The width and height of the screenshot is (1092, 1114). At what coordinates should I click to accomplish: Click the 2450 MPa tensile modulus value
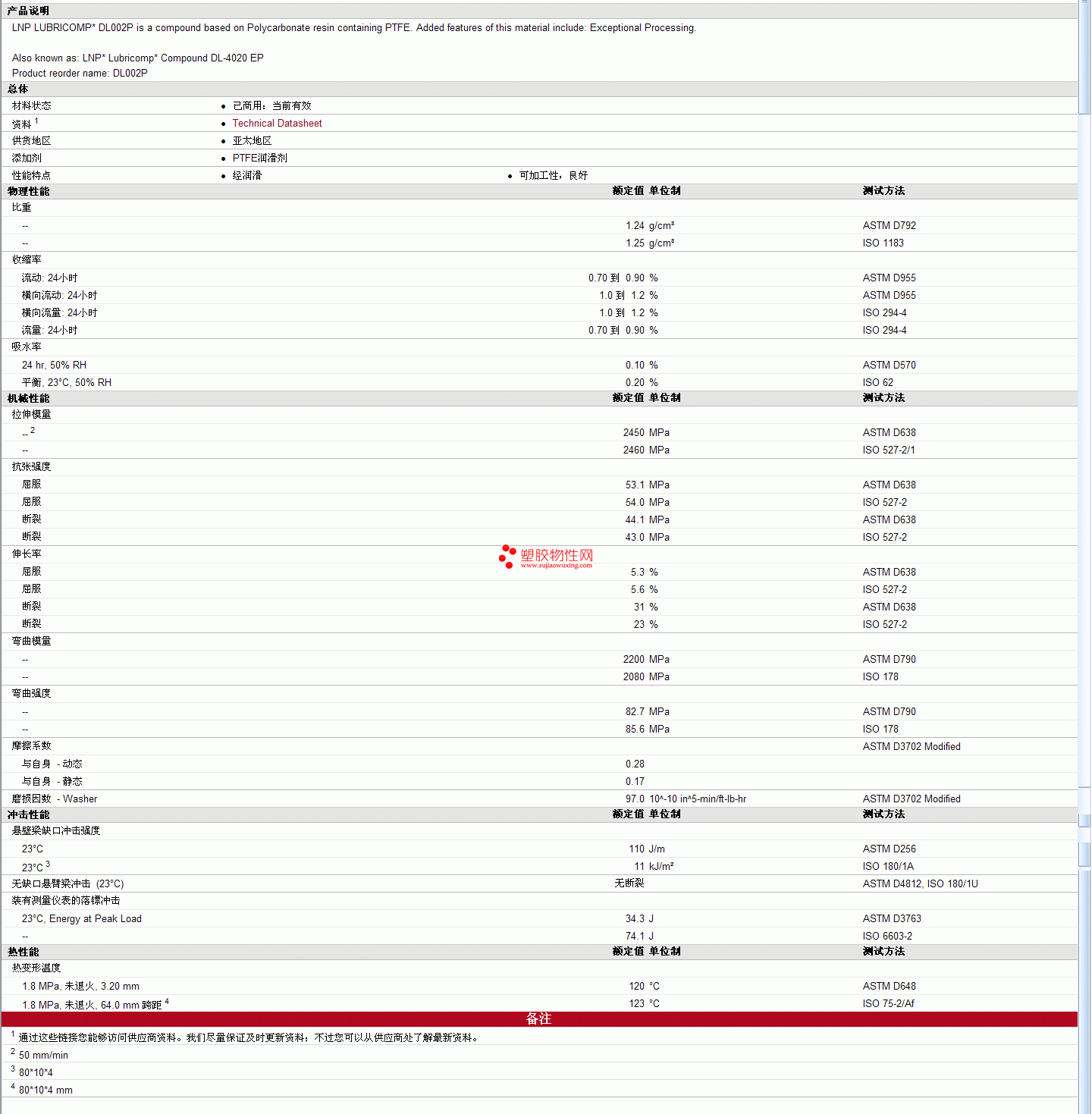[646, 432]
